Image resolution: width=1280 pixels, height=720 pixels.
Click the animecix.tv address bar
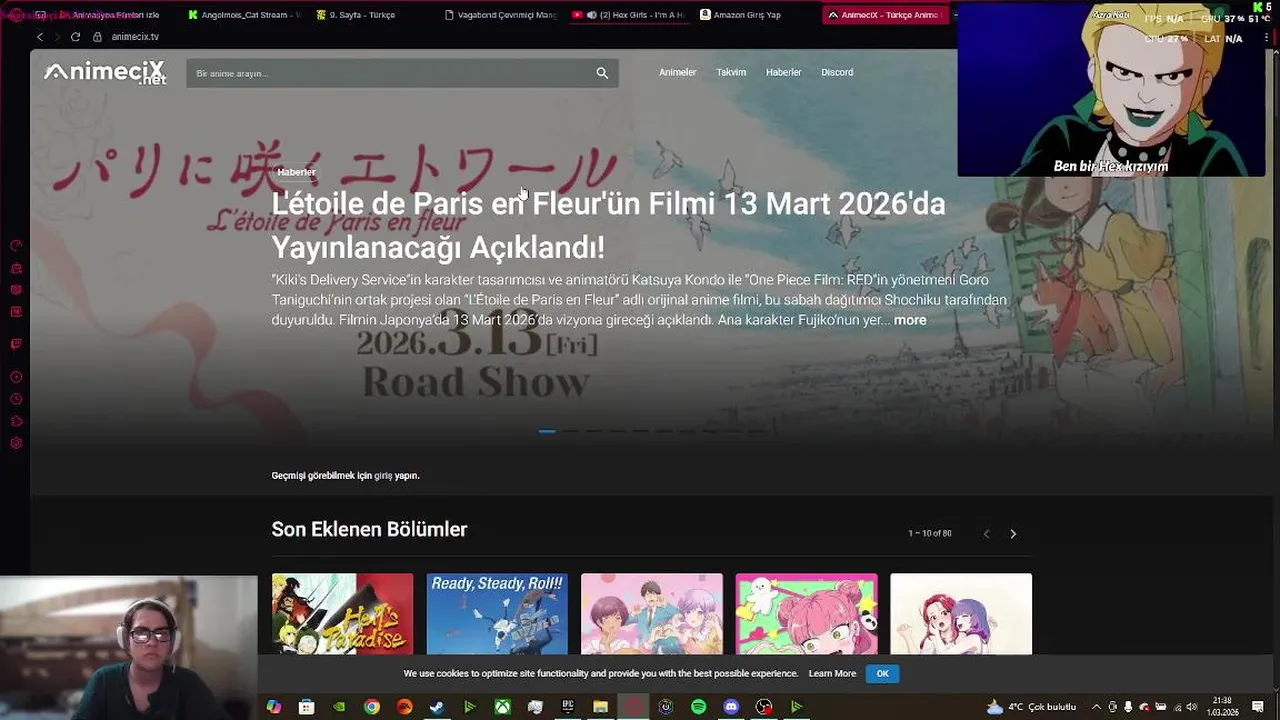coord(135,37)
